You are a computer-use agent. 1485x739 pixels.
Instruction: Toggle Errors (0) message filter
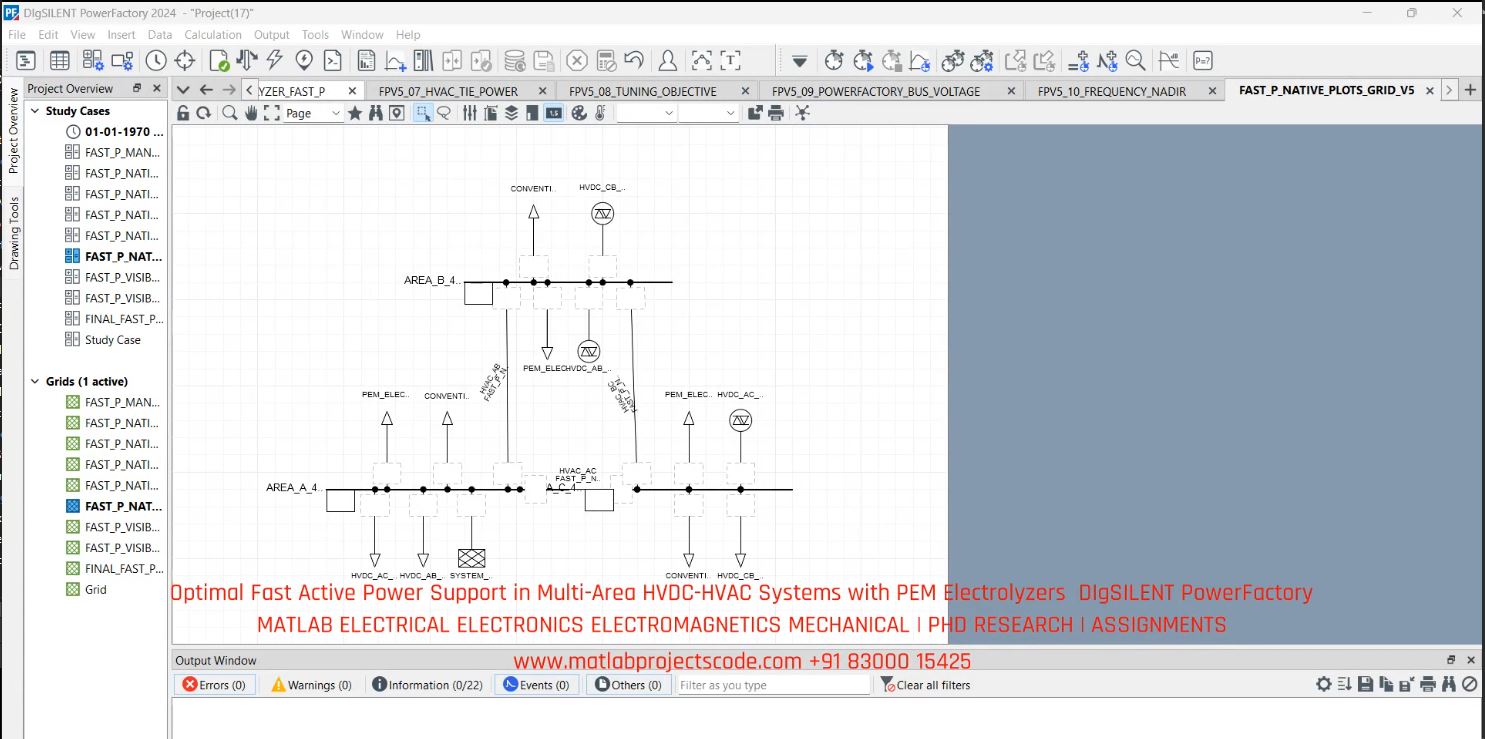tap(215, 685)
